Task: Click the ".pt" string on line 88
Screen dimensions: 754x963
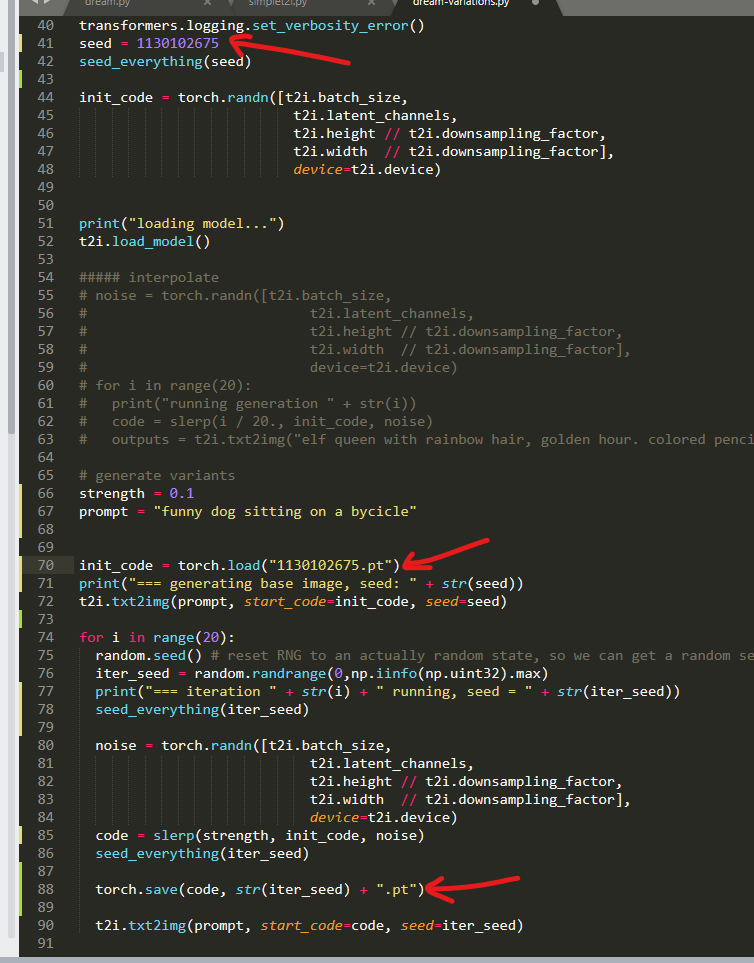Action: pos(396,889)
